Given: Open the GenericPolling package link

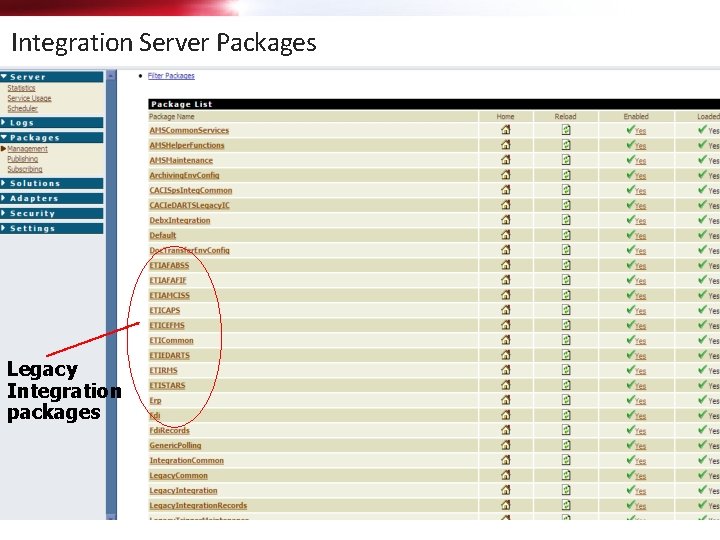Looking at the screenshot, I should tap(175, 445).
